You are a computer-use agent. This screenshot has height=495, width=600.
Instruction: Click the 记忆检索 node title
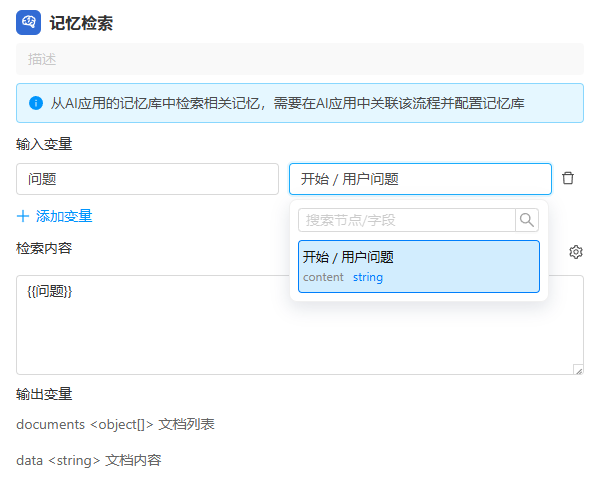click(x=81, y=23)
